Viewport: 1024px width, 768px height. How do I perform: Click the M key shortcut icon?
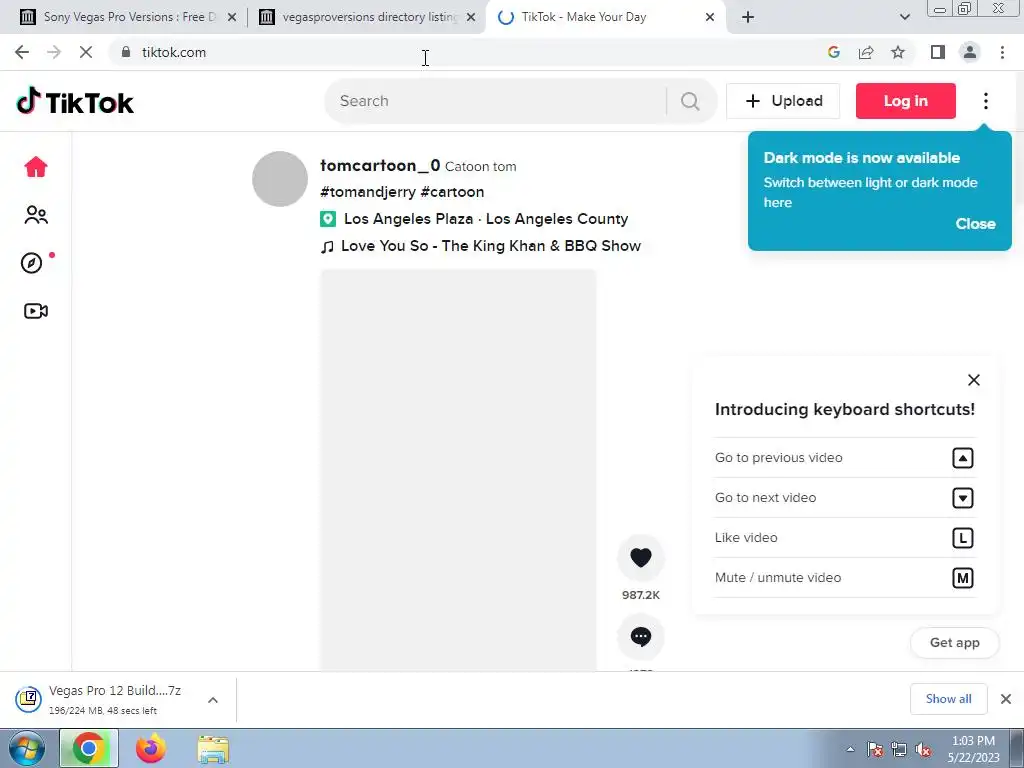click(963, 578)
